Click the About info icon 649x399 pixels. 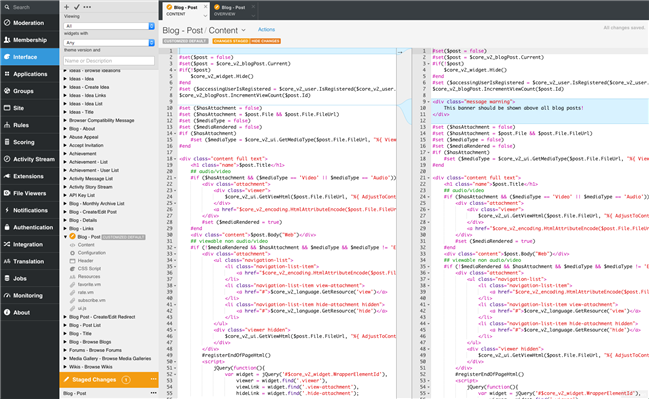click(x=7, y=312)
